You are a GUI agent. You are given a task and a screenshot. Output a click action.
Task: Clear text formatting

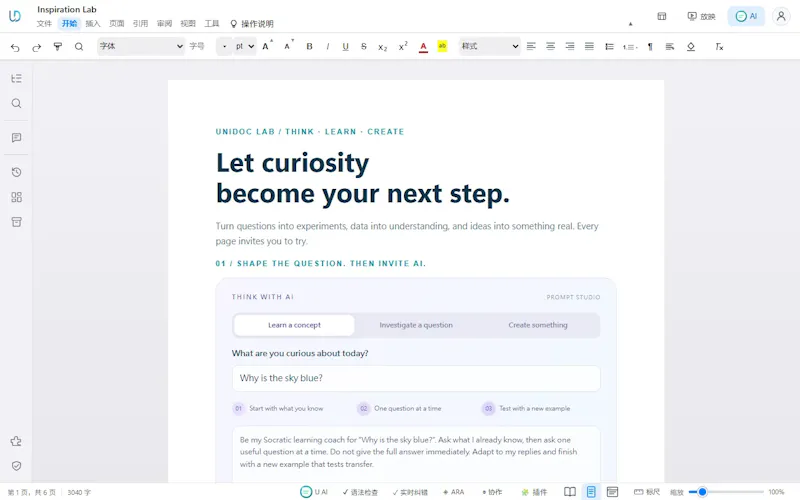719,46
